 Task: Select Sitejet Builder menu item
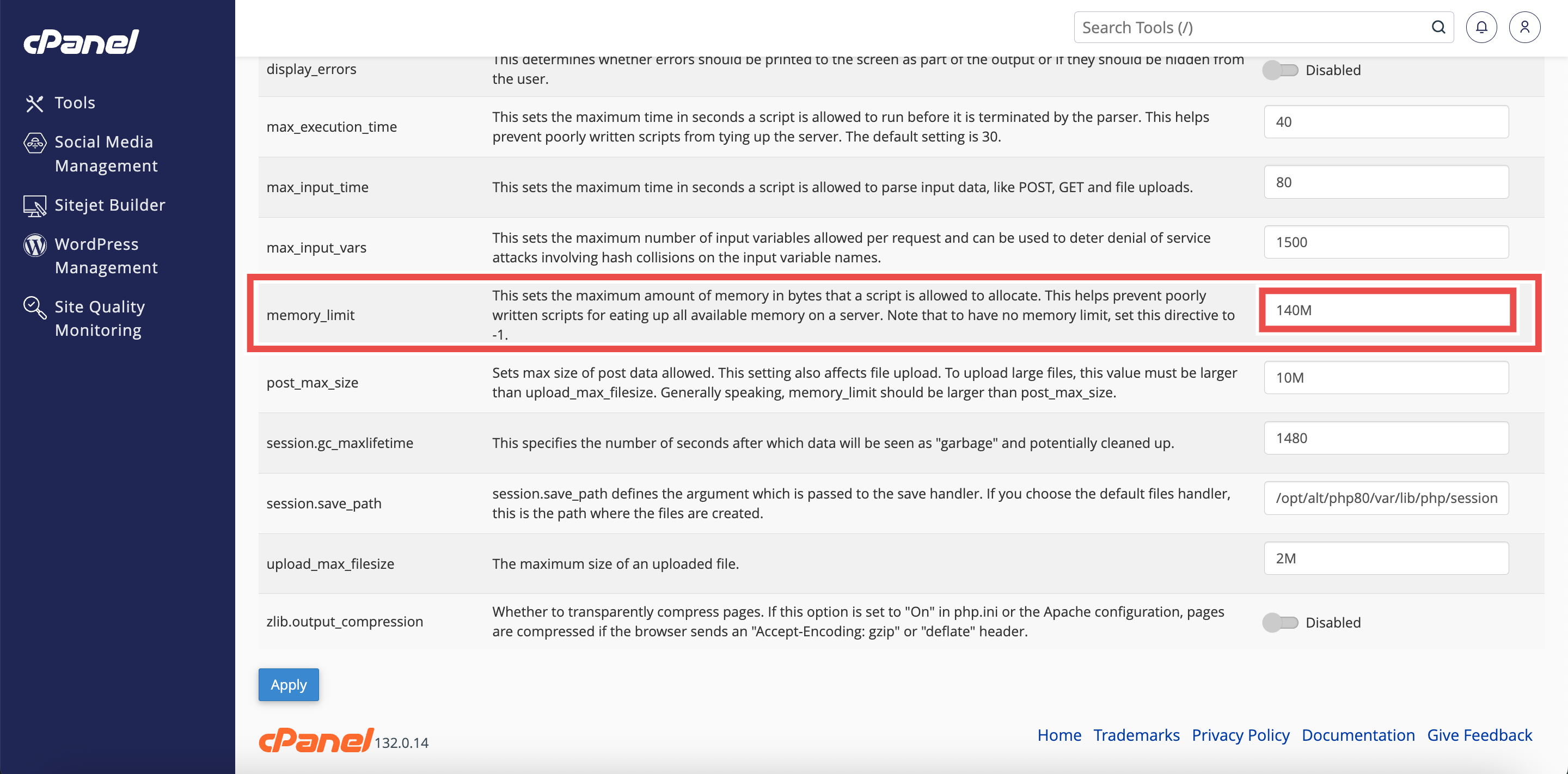pos(109,206)
